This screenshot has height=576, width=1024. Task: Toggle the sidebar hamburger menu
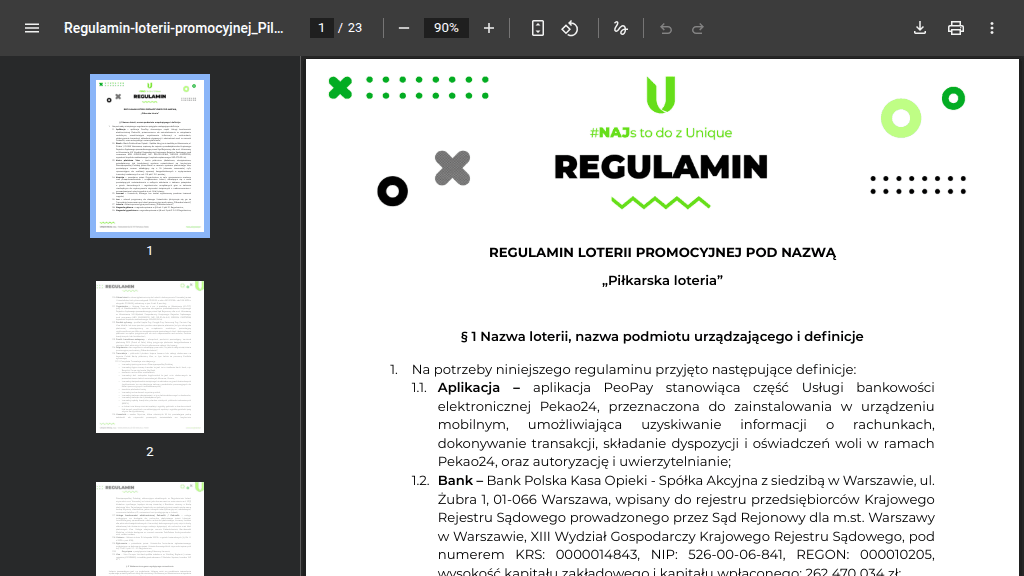(32, 28)
